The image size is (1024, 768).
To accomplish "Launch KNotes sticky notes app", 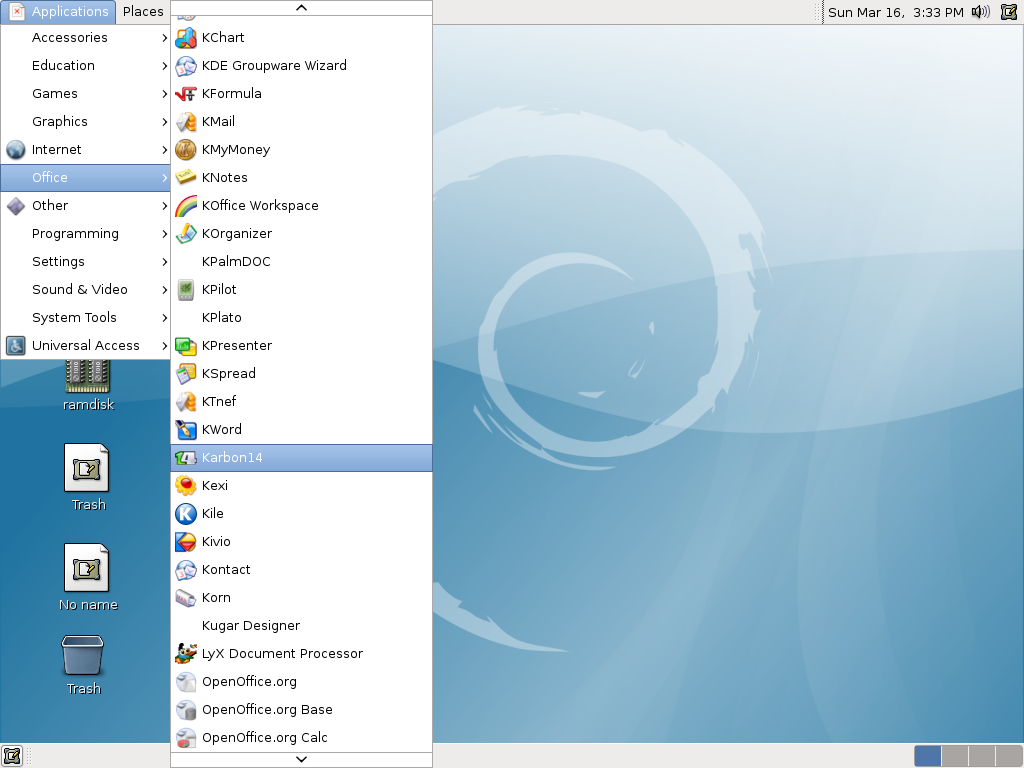I will click(x=301, y=178).
